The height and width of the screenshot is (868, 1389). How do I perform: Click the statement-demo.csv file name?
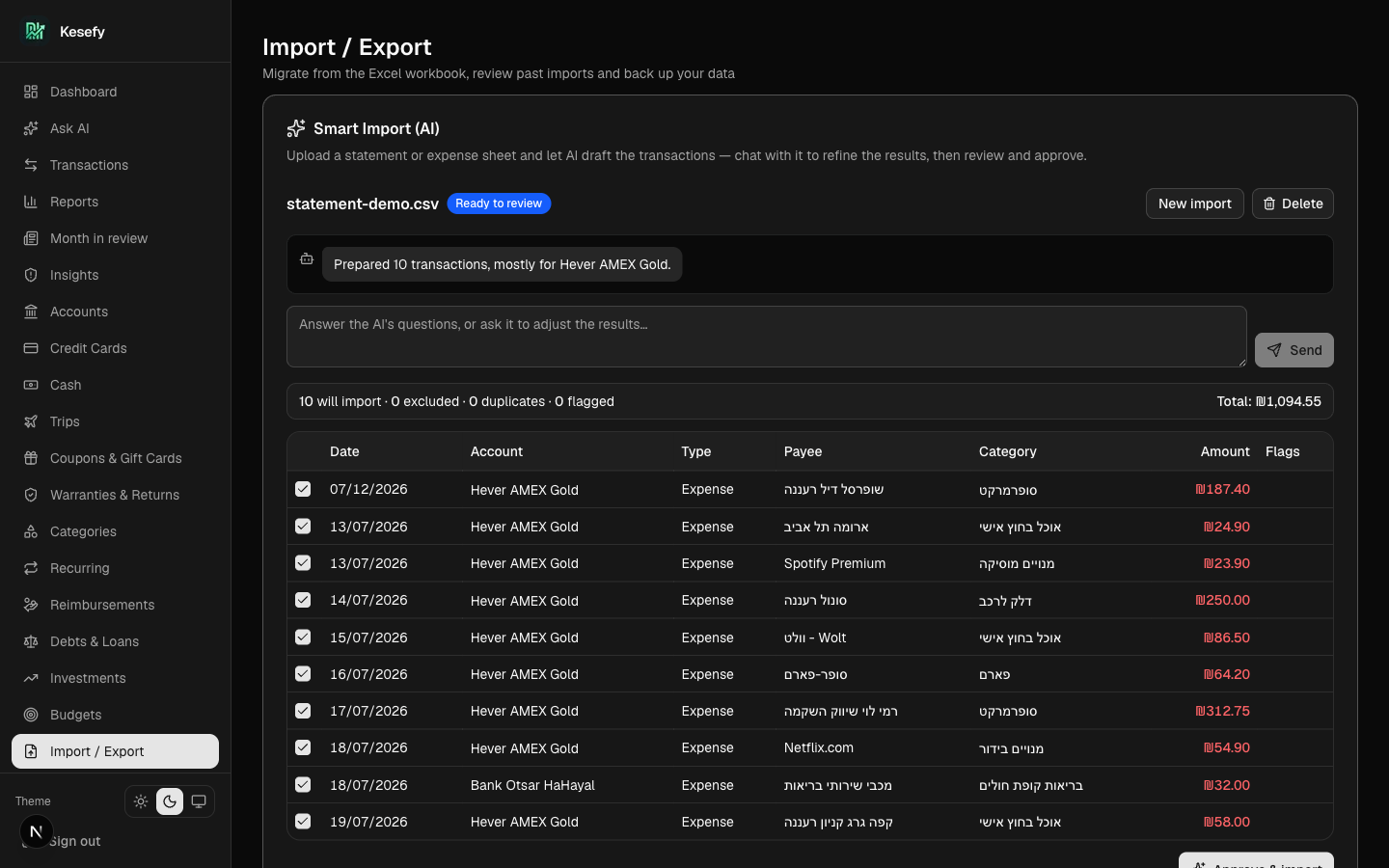tap(363, 203)
